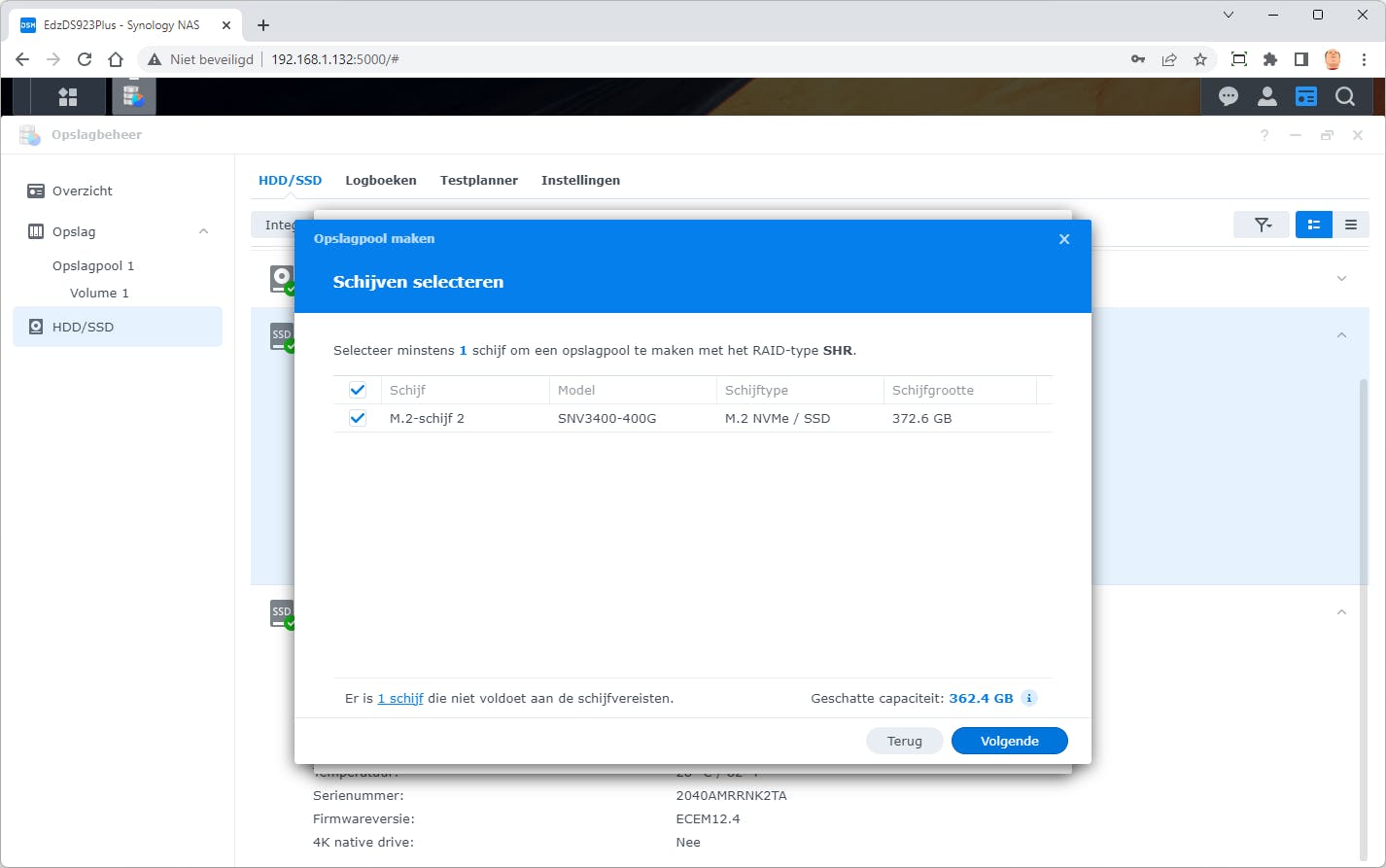This screenshot has height=868, width=1386.
Task: Click the info icon beside estimated capacity
Action: click(1028, 698)
